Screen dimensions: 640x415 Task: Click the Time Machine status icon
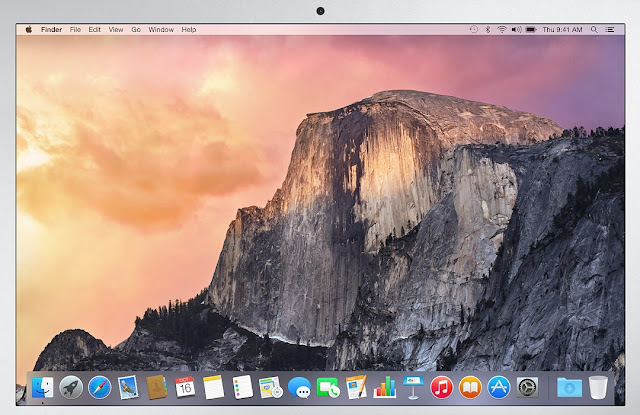tap(473, 29)
